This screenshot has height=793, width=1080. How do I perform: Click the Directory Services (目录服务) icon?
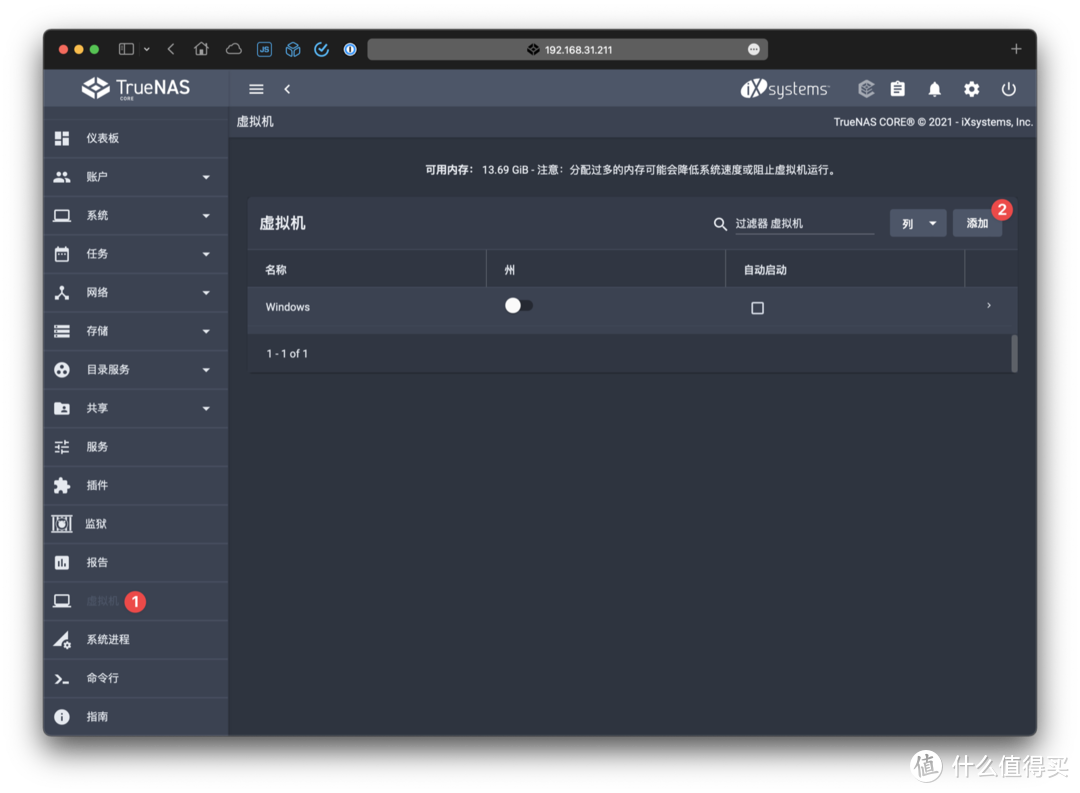pyautogui.click(x=62, y=370)
